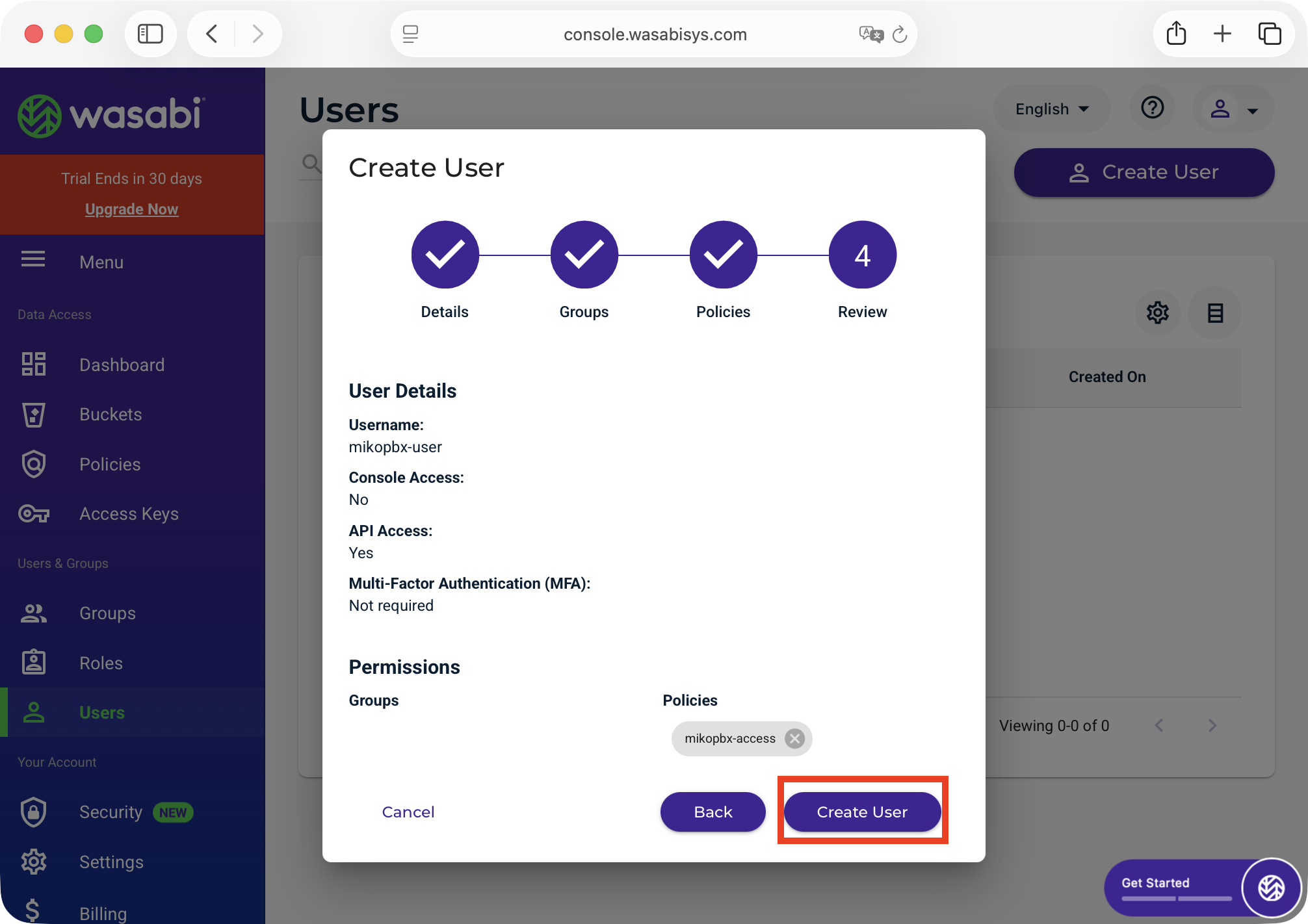This screenshot has width=1308, height=924.
Task: Jump back to the Details step
Action: coord(445,255)
